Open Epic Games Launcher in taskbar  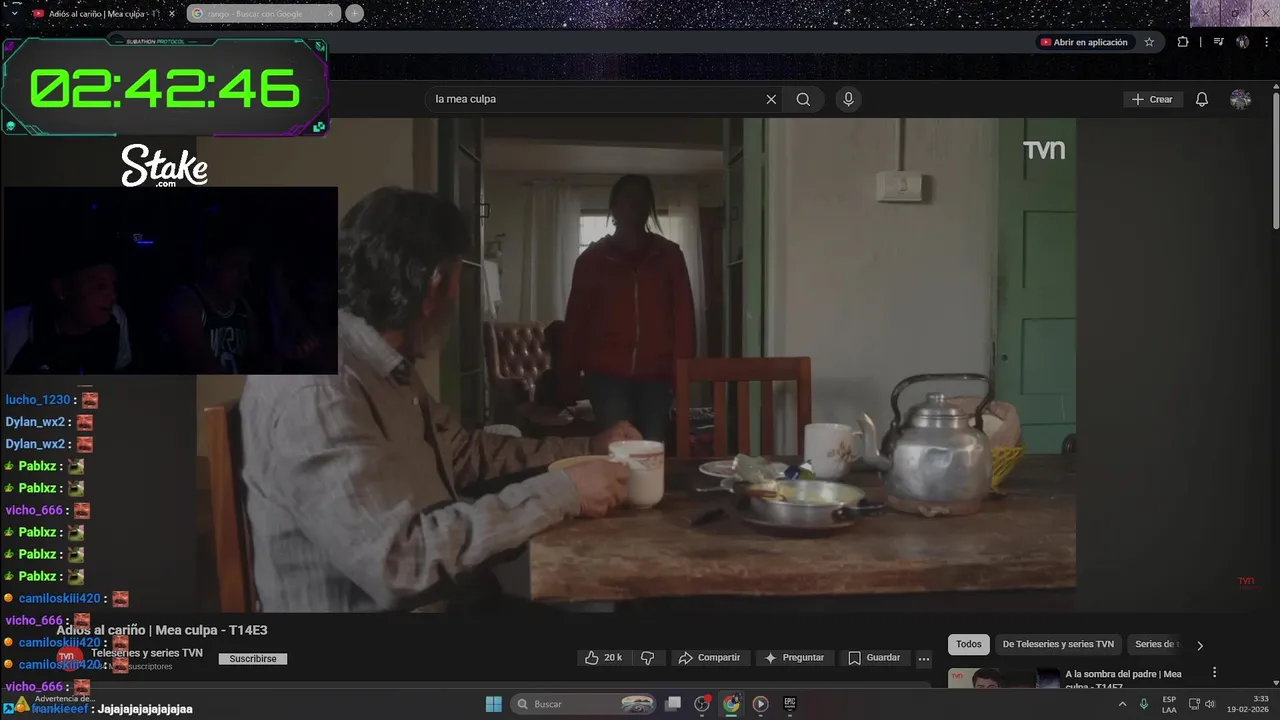(790, 704)
